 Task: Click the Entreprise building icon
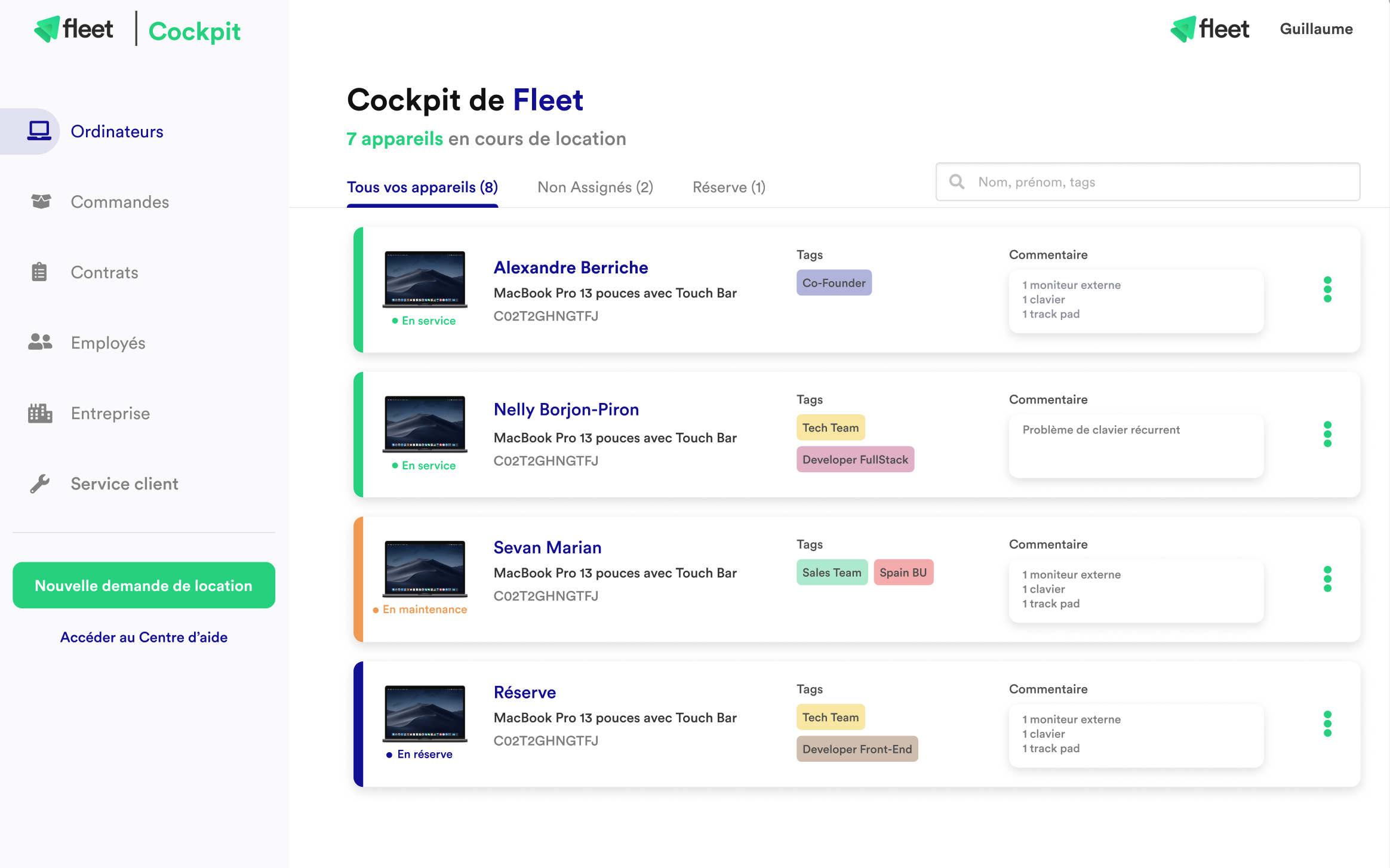point(40,413)
